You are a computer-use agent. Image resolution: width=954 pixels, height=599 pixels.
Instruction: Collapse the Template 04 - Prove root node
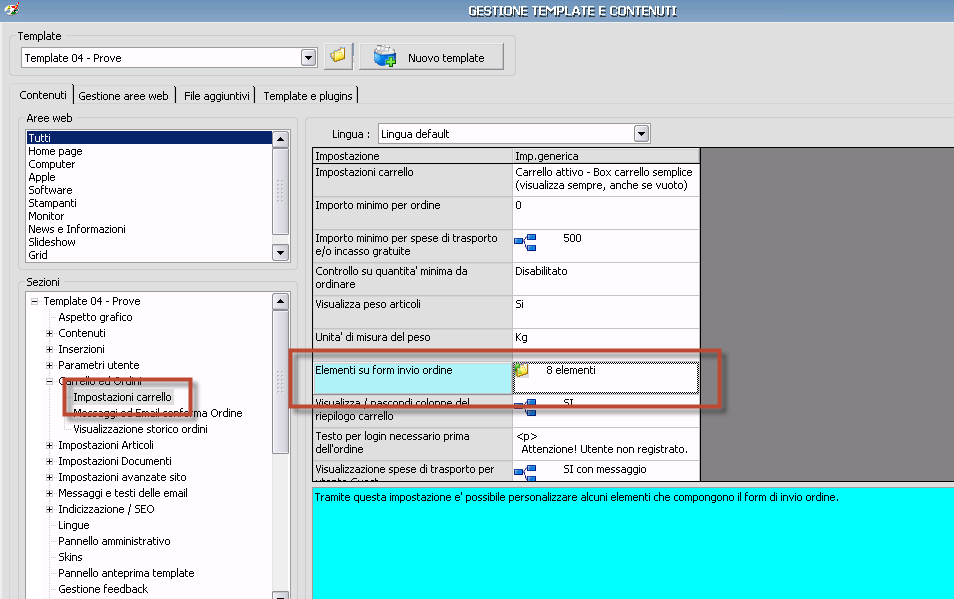coord(35,301)
